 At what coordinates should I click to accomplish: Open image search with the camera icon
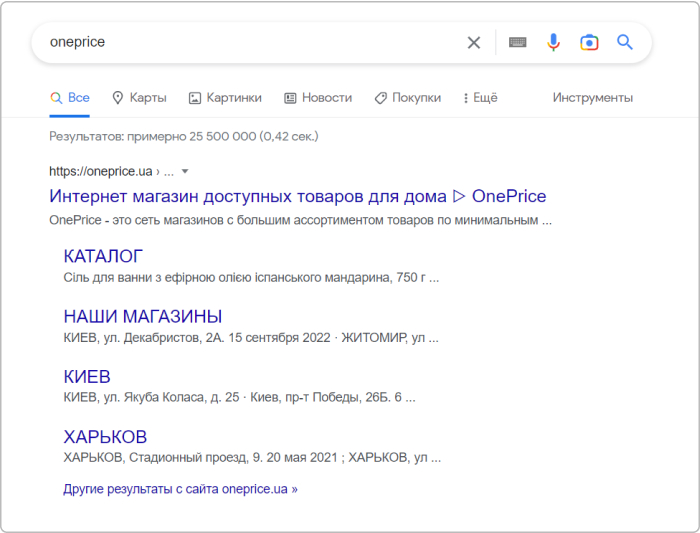pyautogui.click(x=589, y=42)
